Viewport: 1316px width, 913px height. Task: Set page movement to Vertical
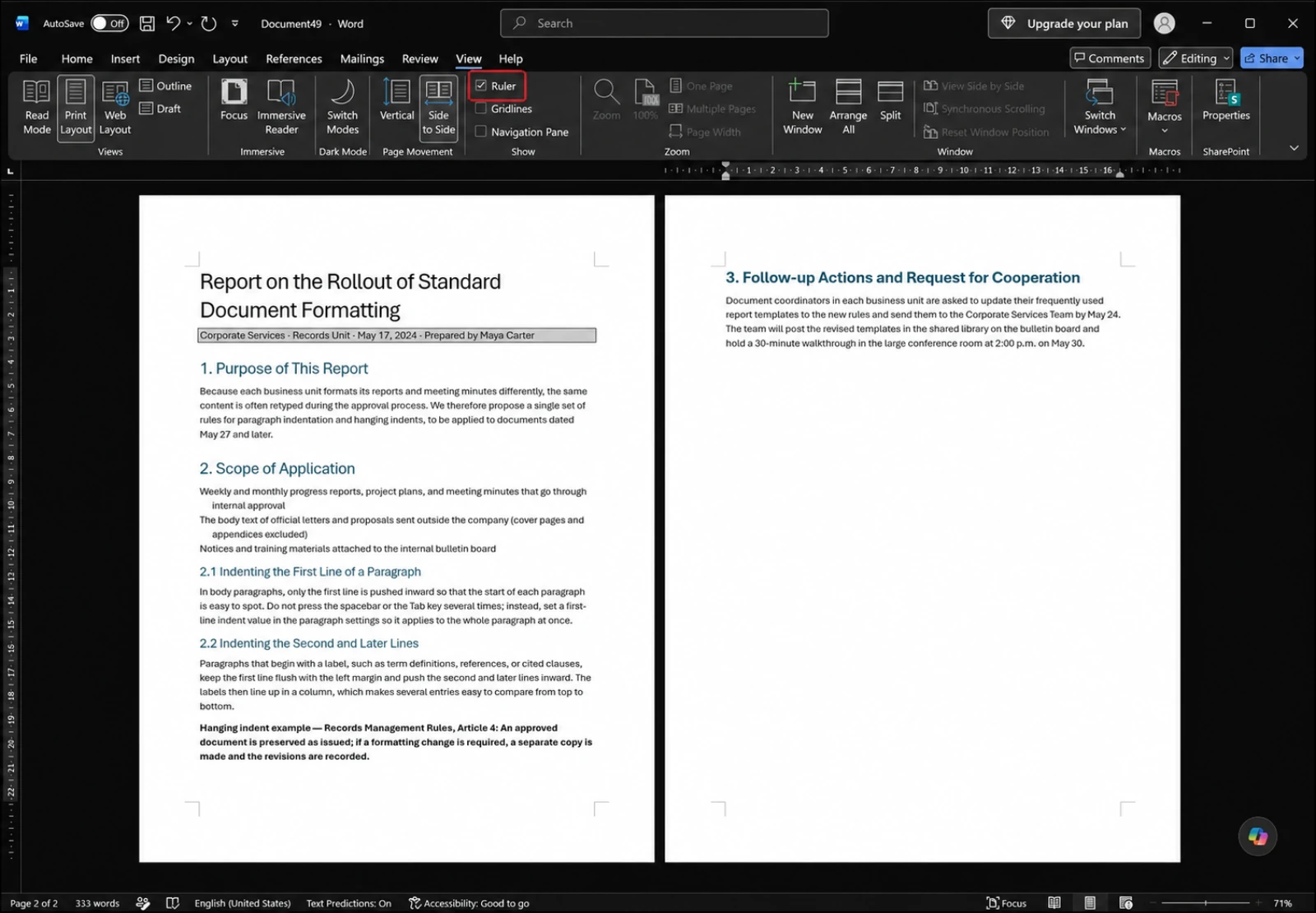click(396, 100)
